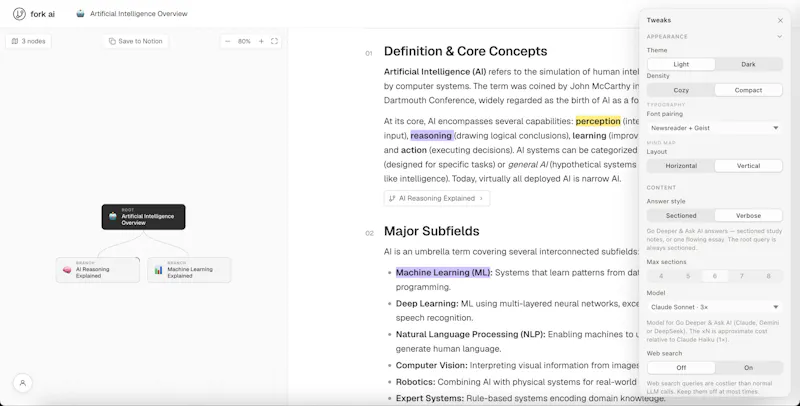
Task: Click the Major Subfields heading
Action: click(x=432, y=231)
